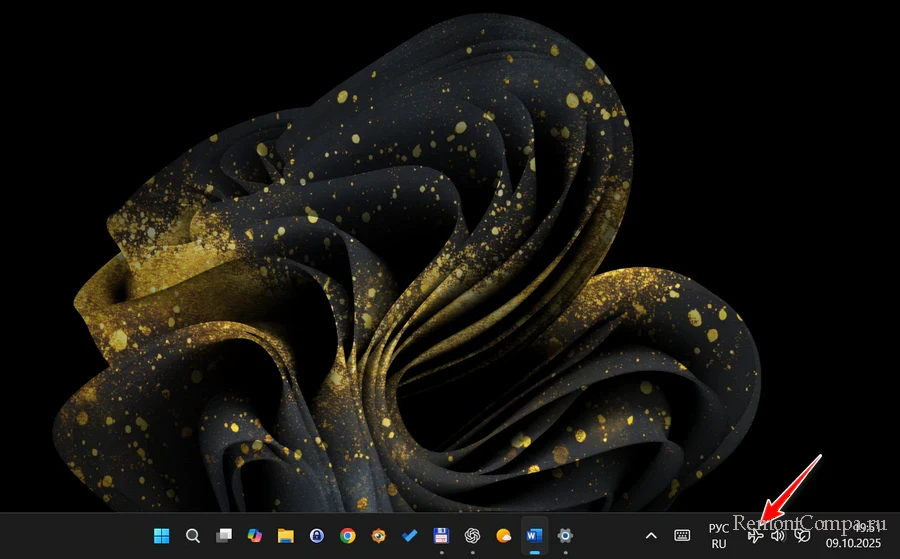
Task: Switch to the floppy disk app
Action: pyautogui.click(x=441, y=535)
